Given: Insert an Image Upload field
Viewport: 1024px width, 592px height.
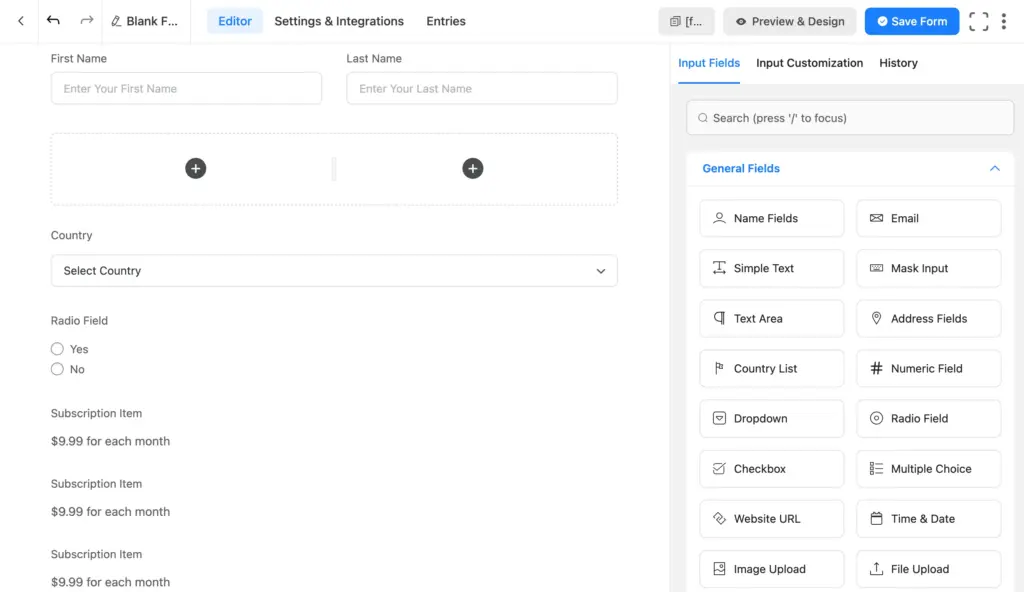Looking at the screenshot, I should [771, 568].
